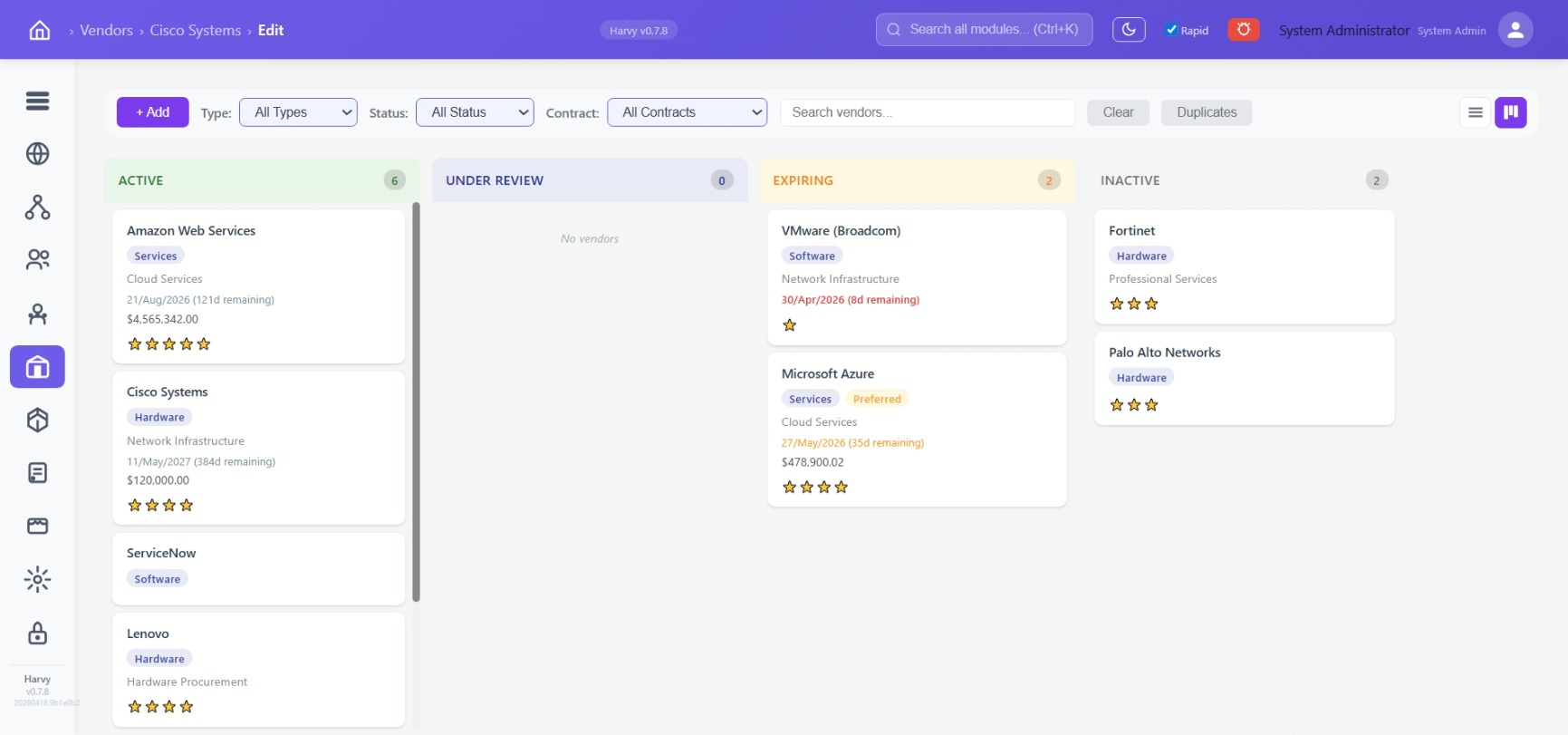
Task: Open the network nodes sidebar icon
Action: click(x=37, y=208)
